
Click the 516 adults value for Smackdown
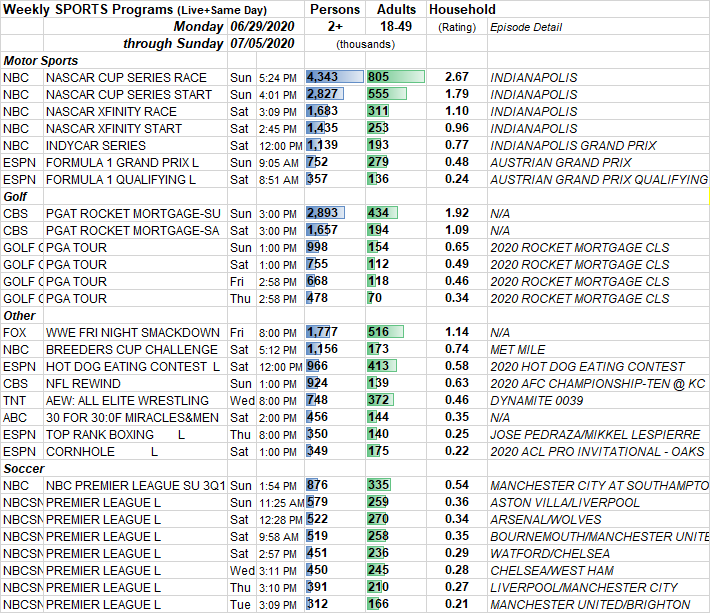point(379,332)
